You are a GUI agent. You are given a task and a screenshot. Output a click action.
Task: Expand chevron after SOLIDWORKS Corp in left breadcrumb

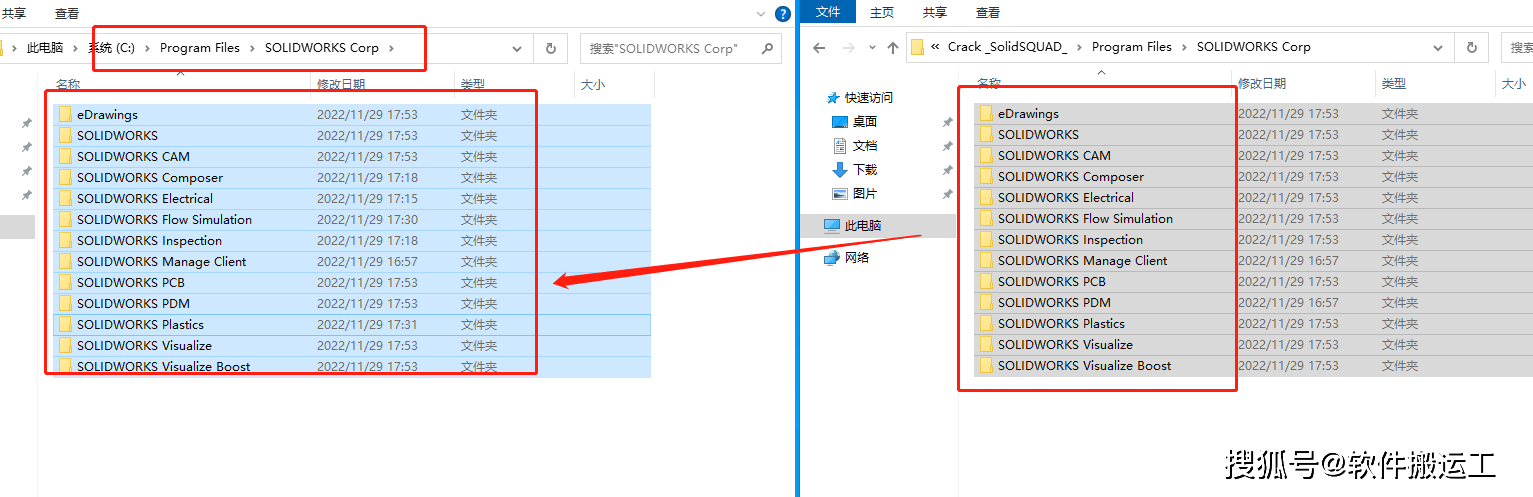(391, 48)
